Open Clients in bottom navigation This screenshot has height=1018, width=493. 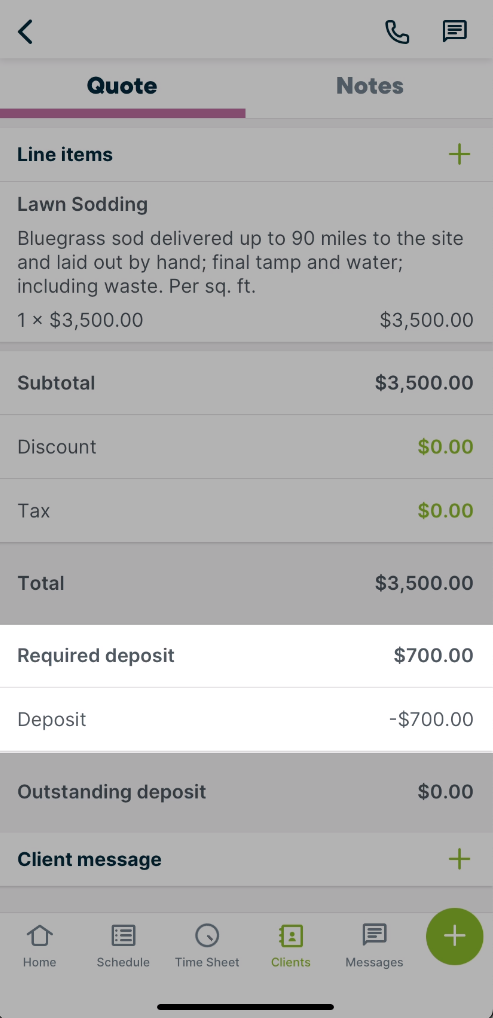[x=290, y=945]
